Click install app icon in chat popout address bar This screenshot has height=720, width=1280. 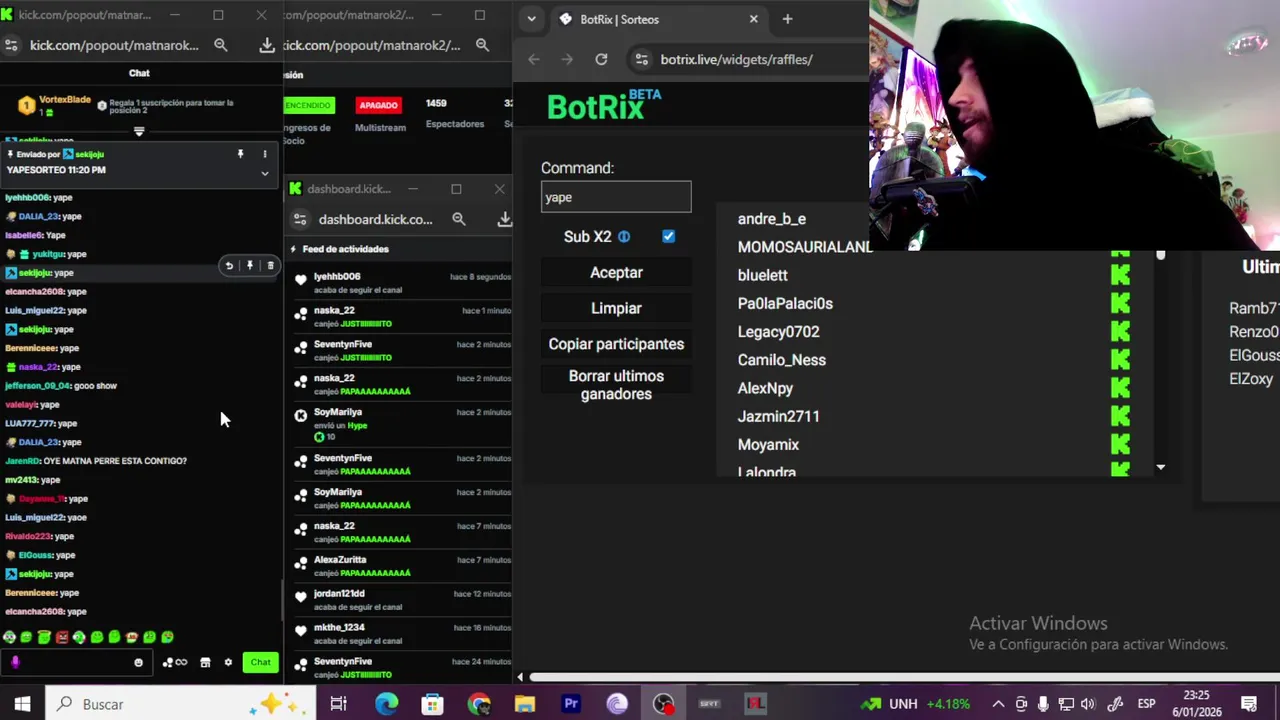point(266,45)
